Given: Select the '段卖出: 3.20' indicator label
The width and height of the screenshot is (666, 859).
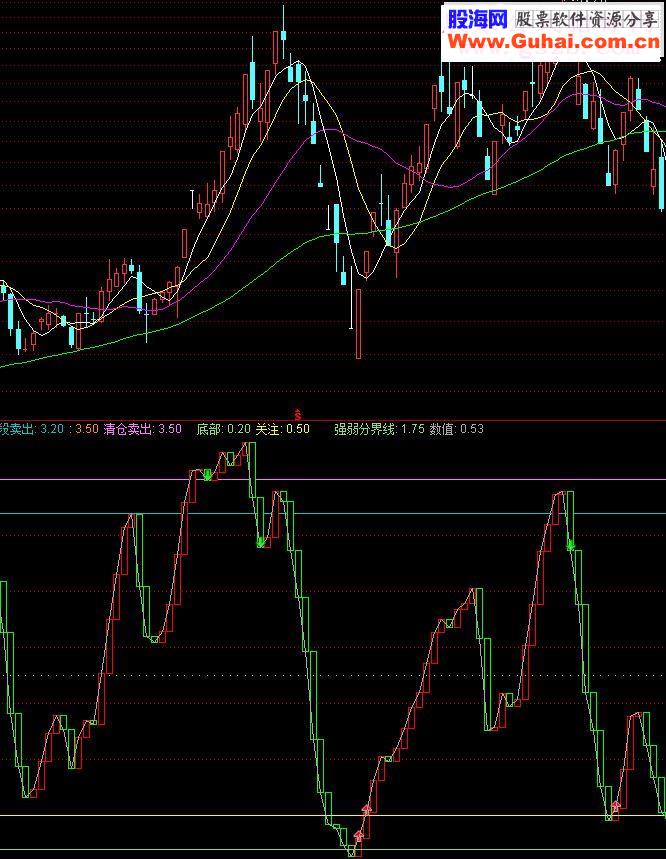Looking at the screenshot, I should point(32,429).
